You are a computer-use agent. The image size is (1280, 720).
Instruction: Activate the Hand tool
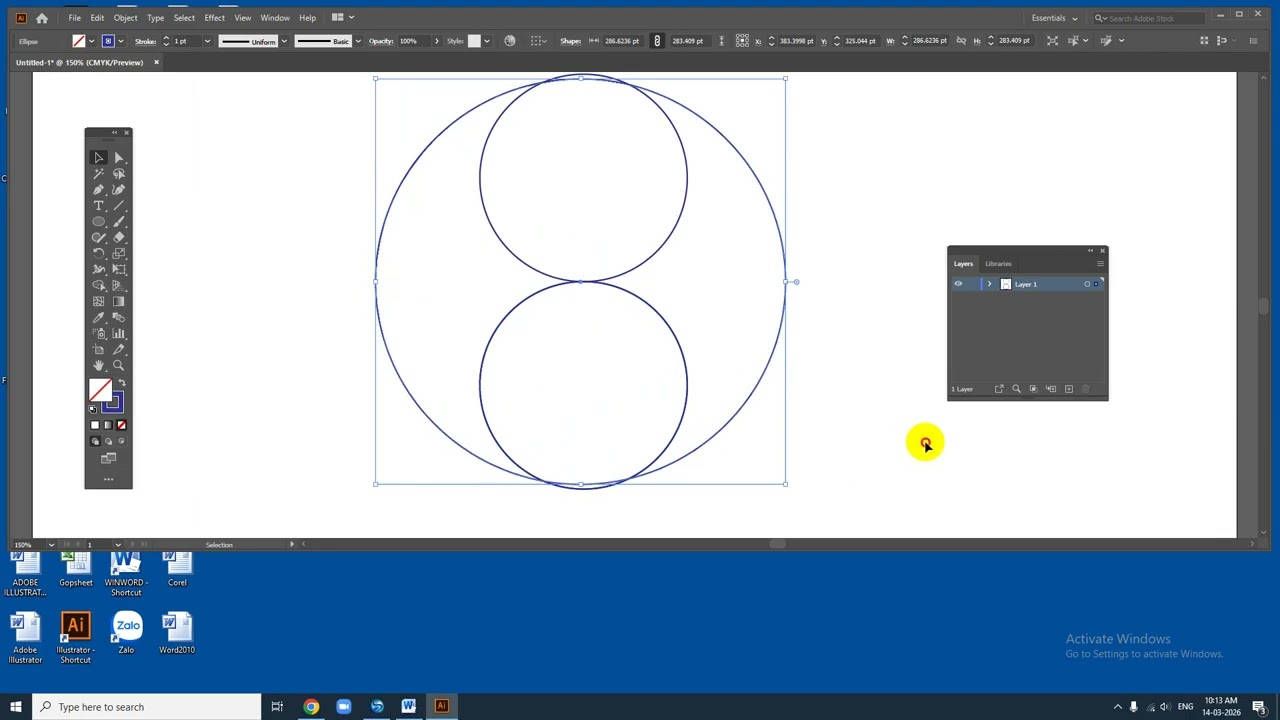(98, 366)
